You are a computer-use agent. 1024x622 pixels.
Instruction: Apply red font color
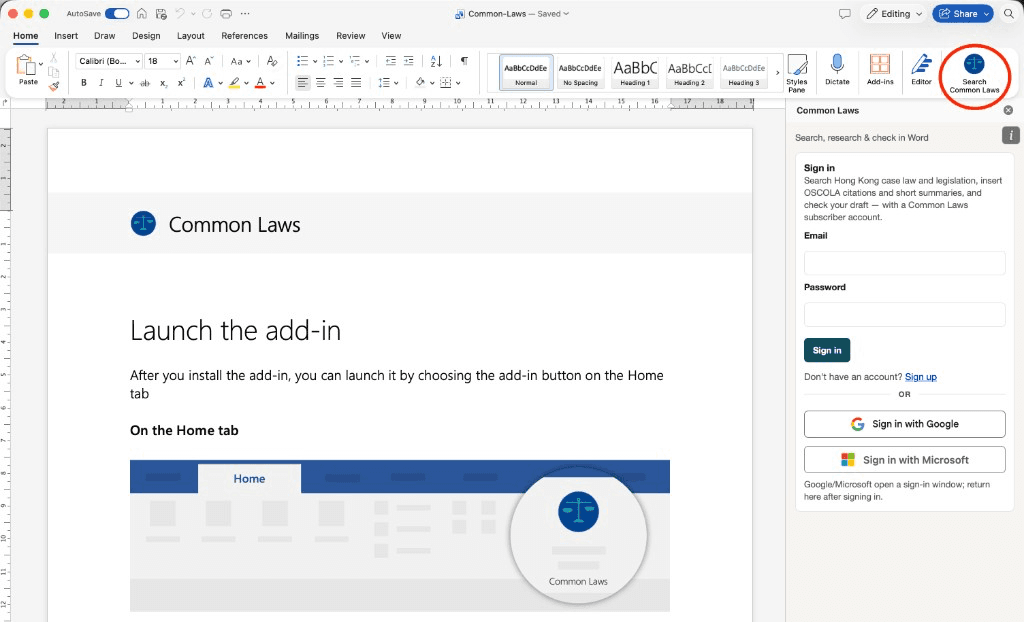click(x=260, y=83)
